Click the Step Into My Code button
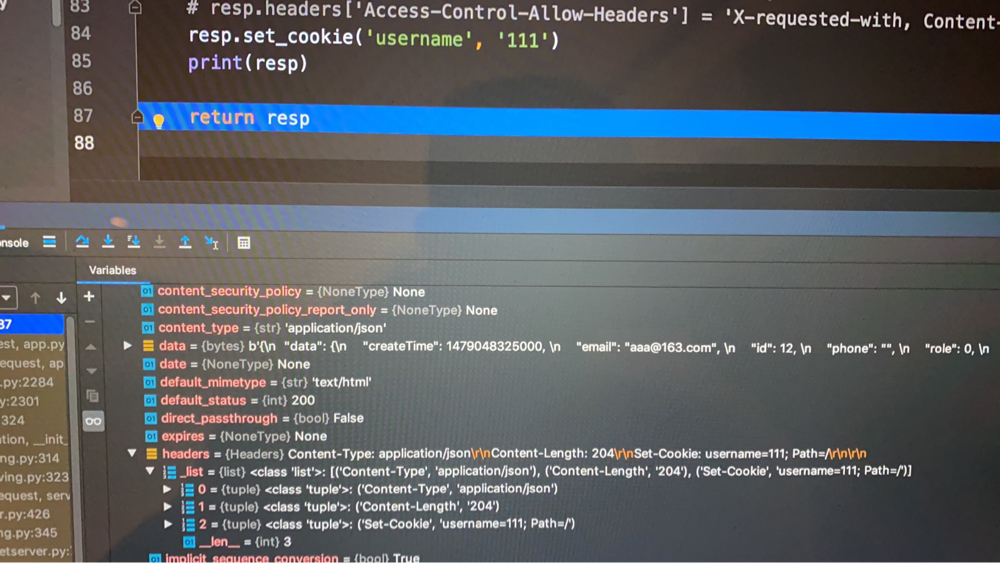This screenshot has width=1000, height=563. 134,242
